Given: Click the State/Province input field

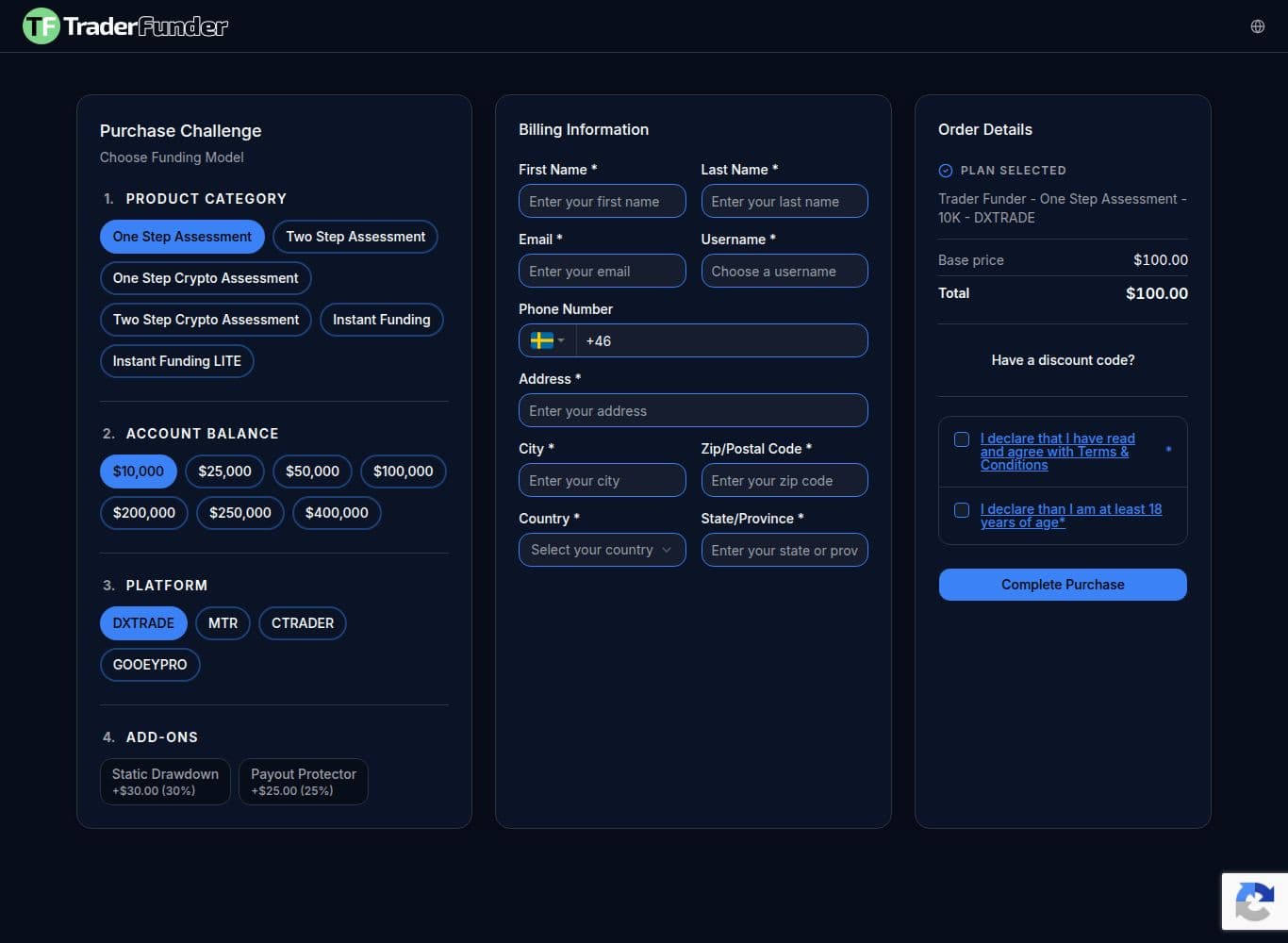Looking at the screenshot, I should (x=784, y=550).
